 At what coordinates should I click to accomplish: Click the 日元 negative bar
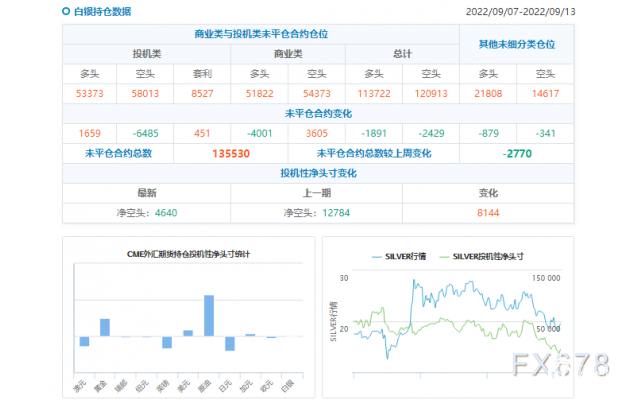[x=230, y=343]
